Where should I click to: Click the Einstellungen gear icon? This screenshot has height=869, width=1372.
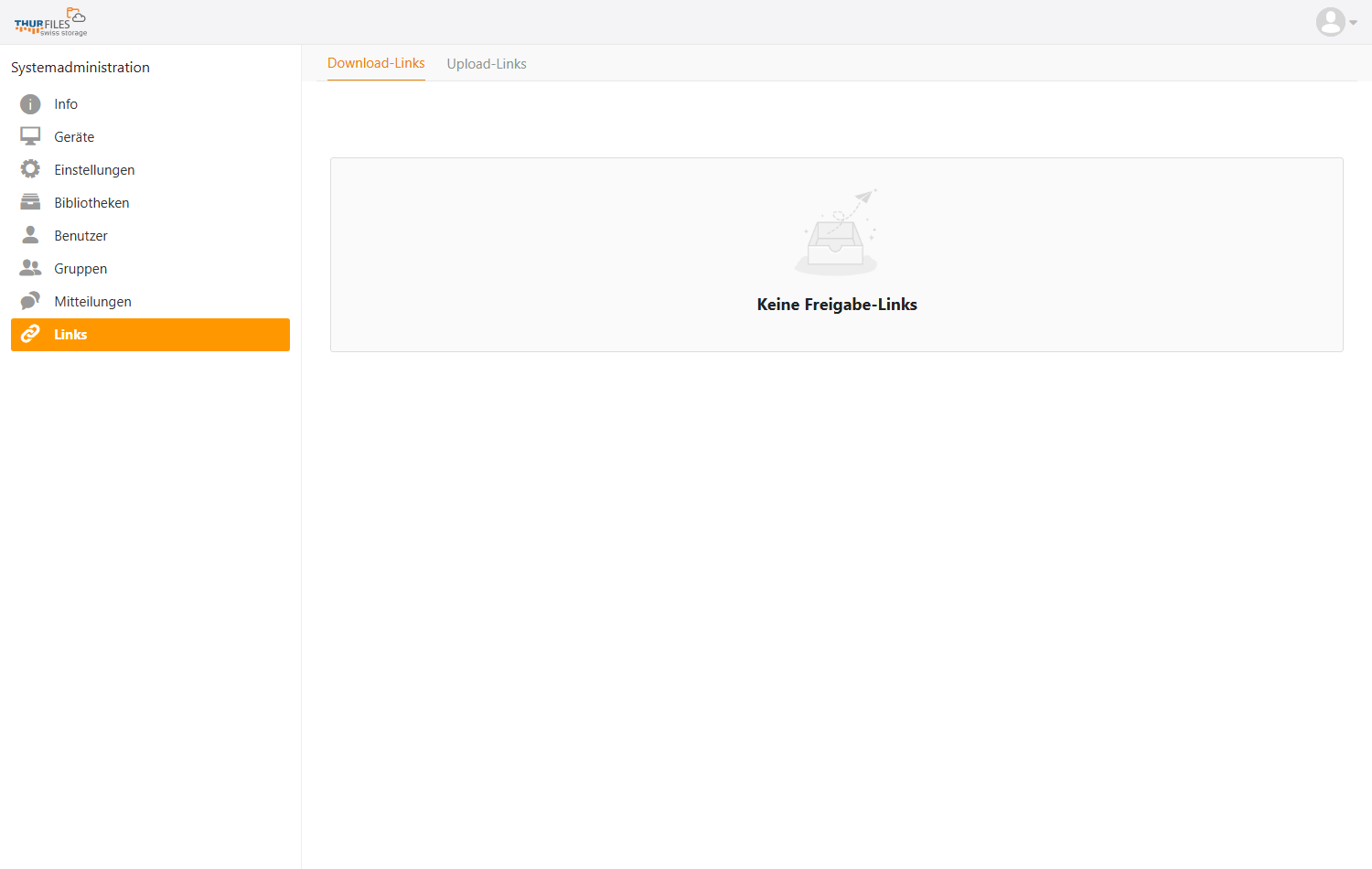click(30, 170)
